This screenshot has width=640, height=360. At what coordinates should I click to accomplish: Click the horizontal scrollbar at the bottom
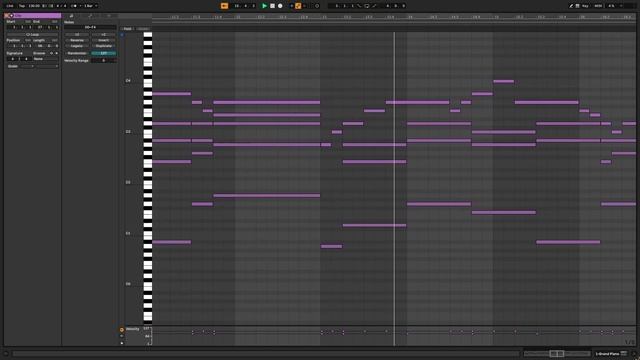click(265, 353)
